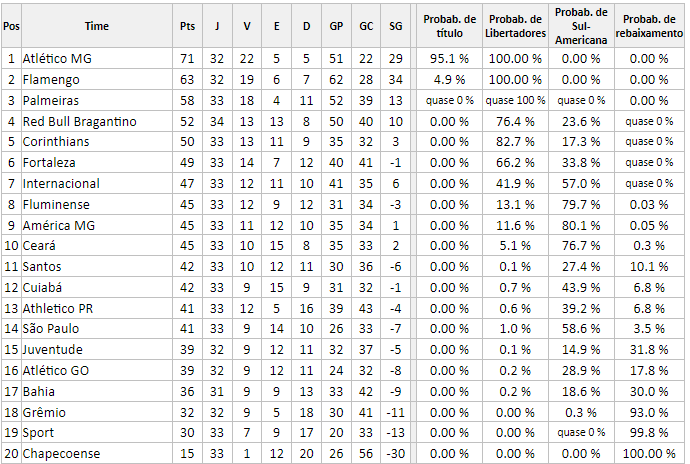
Task: Click the Probab. de rebaixamento header
Action: tap(649, 26)
